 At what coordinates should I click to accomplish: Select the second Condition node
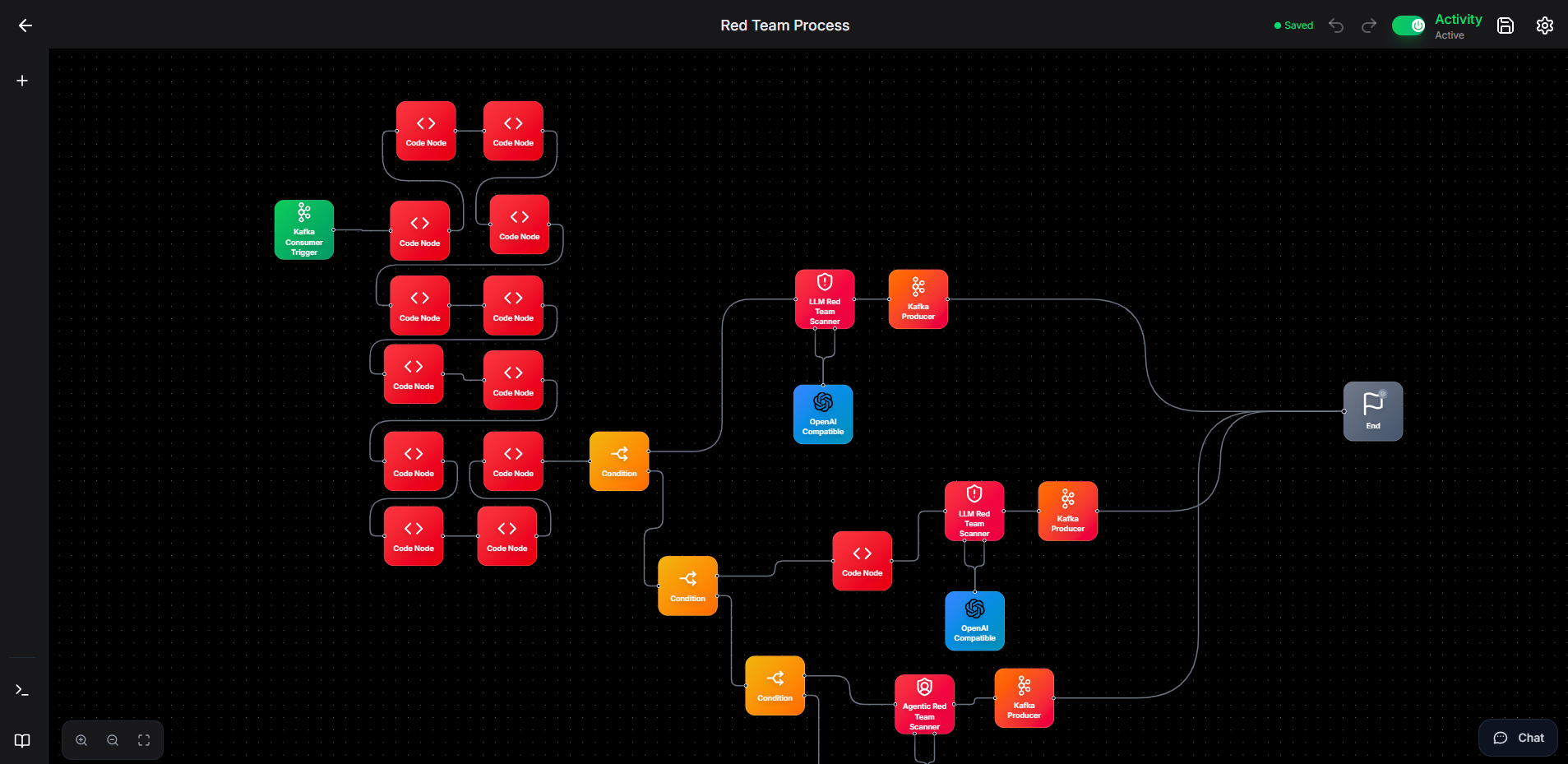tap(688, 586)
